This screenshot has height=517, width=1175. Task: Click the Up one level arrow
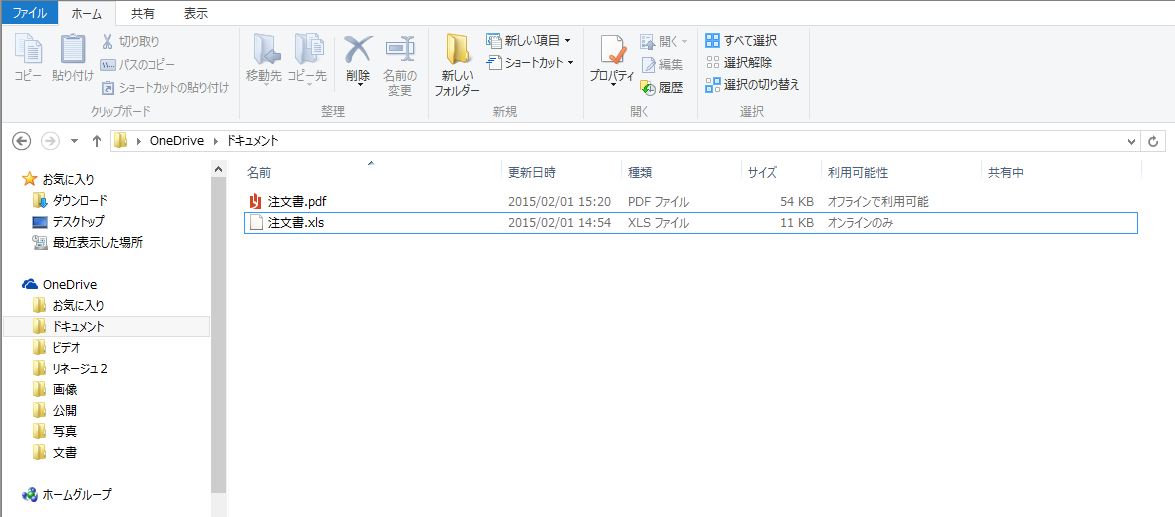(x=96, y=141)
